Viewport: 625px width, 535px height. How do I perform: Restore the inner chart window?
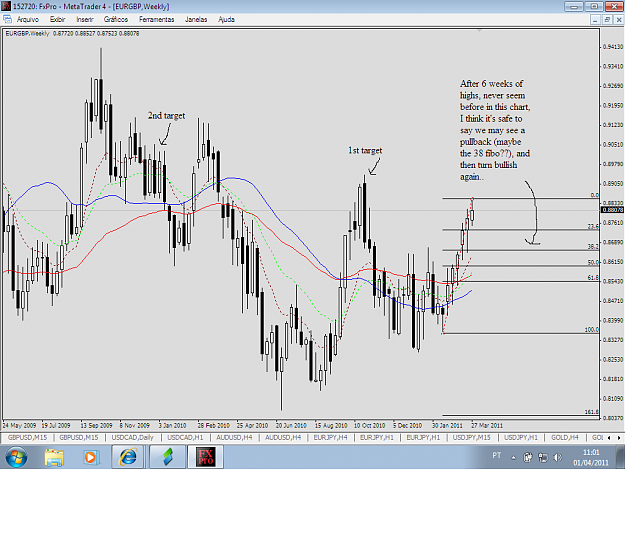(607, 20)
